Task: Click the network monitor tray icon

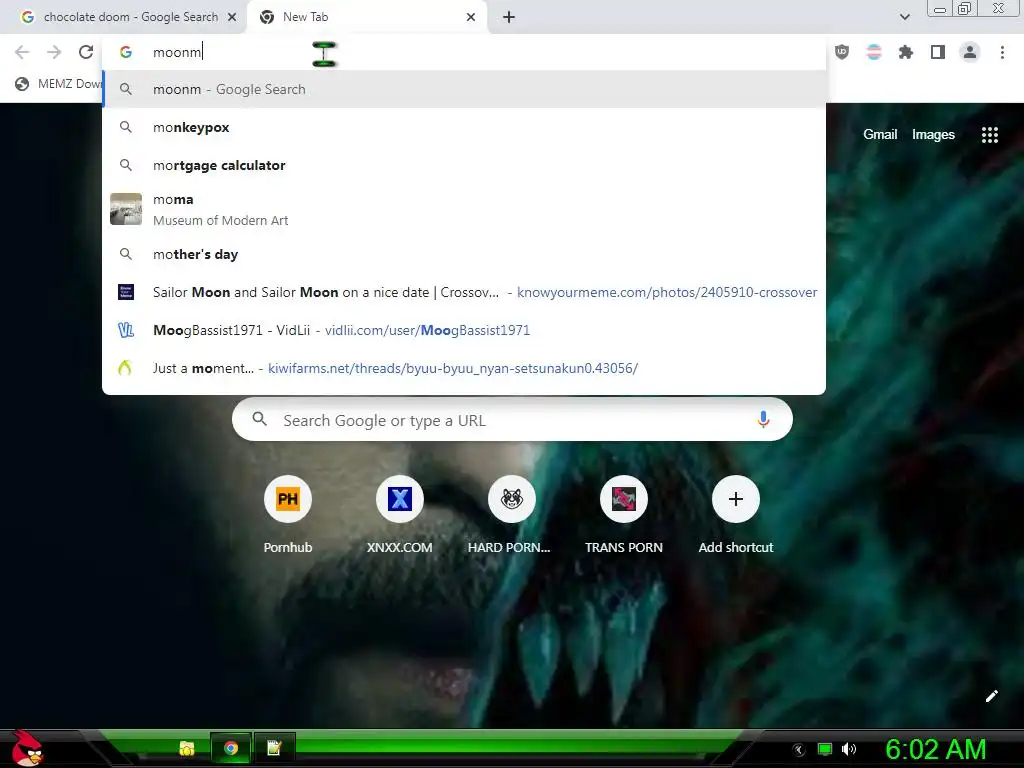Action: click(x=825, y=750)
